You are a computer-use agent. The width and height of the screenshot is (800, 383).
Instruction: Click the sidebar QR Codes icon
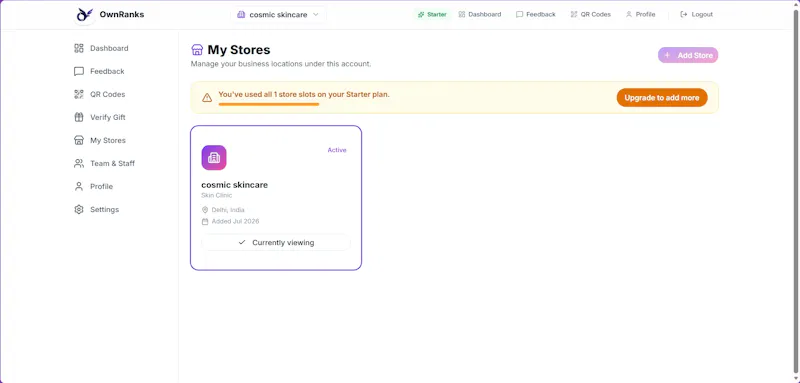click(x=79, y=94)
